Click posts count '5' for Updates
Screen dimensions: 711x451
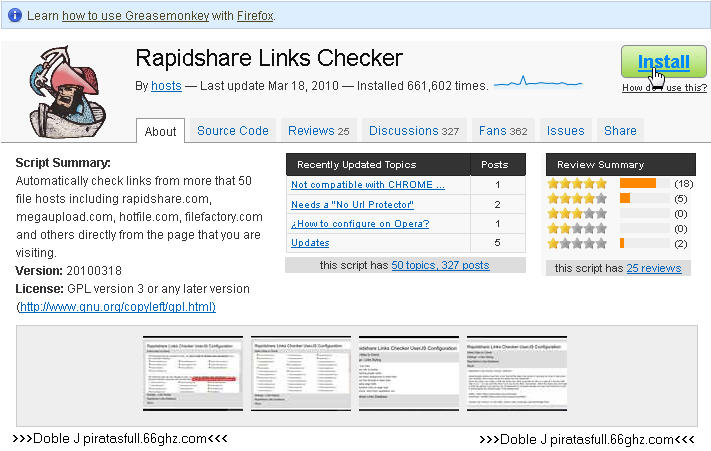(497, 242)
